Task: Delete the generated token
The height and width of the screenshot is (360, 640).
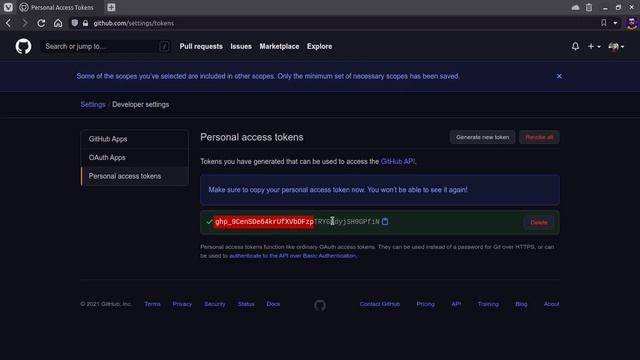Action: pyautogui.click(x=539, y=222)
